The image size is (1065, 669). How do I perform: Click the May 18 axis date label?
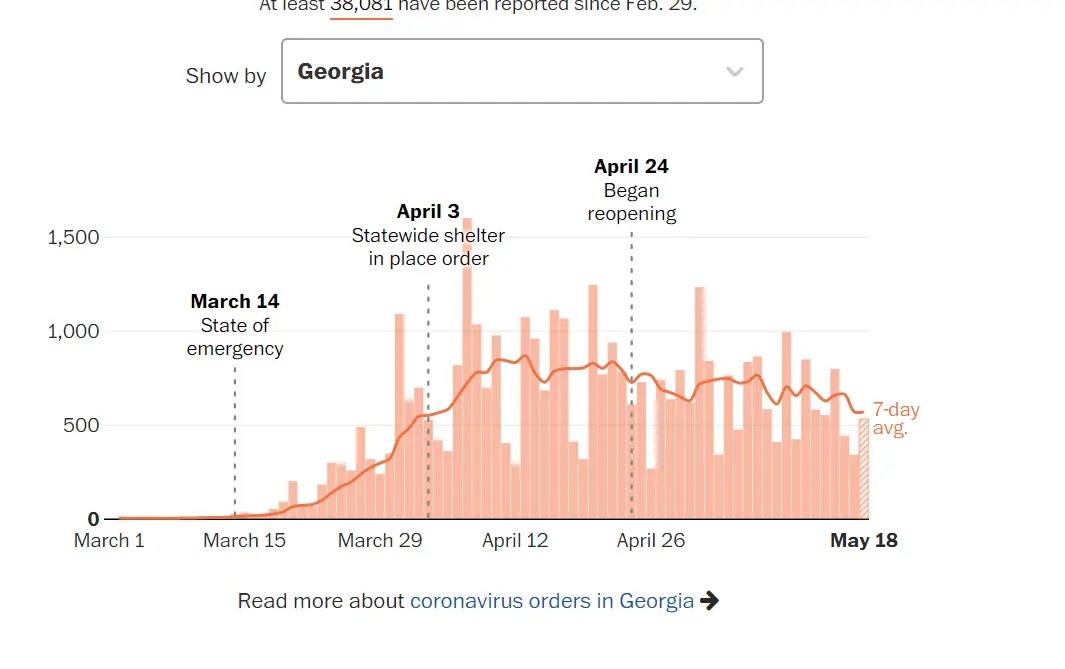[864, 541]
